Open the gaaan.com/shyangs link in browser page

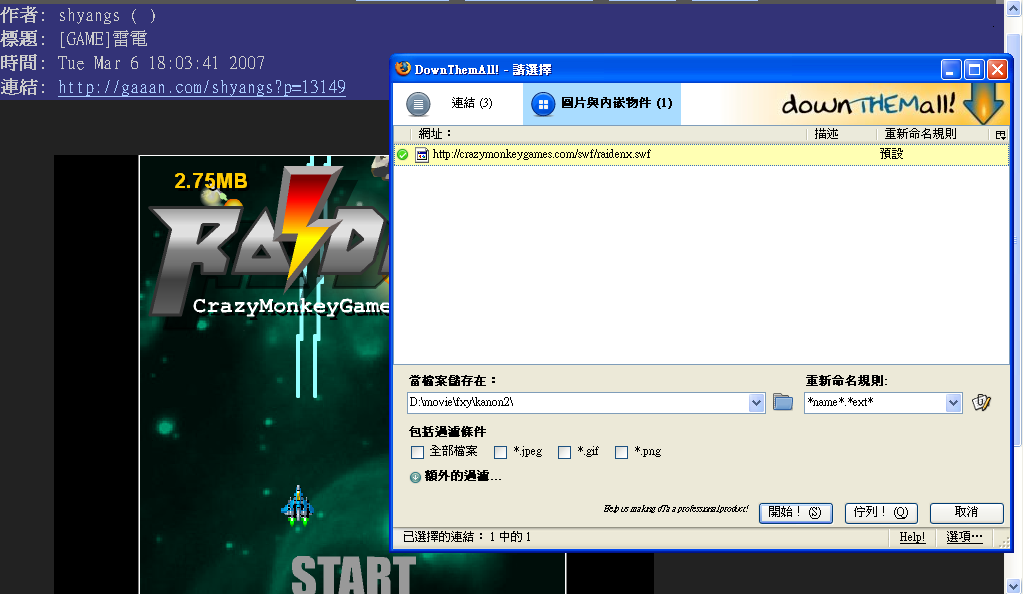tap(202, 87)
